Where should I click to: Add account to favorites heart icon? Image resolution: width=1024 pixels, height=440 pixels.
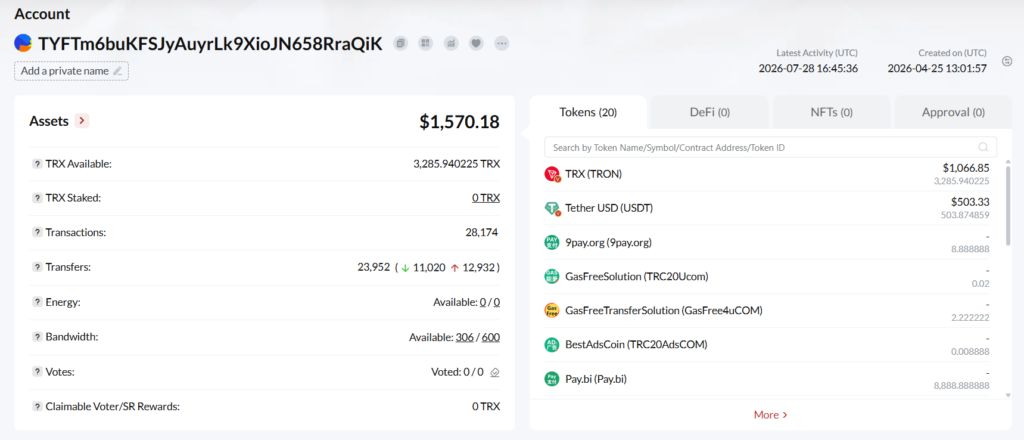[477, 43]
